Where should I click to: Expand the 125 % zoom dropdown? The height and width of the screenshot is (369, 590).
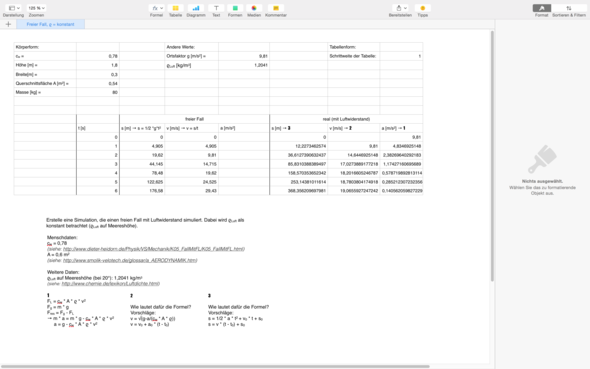[x=36, y=8]
